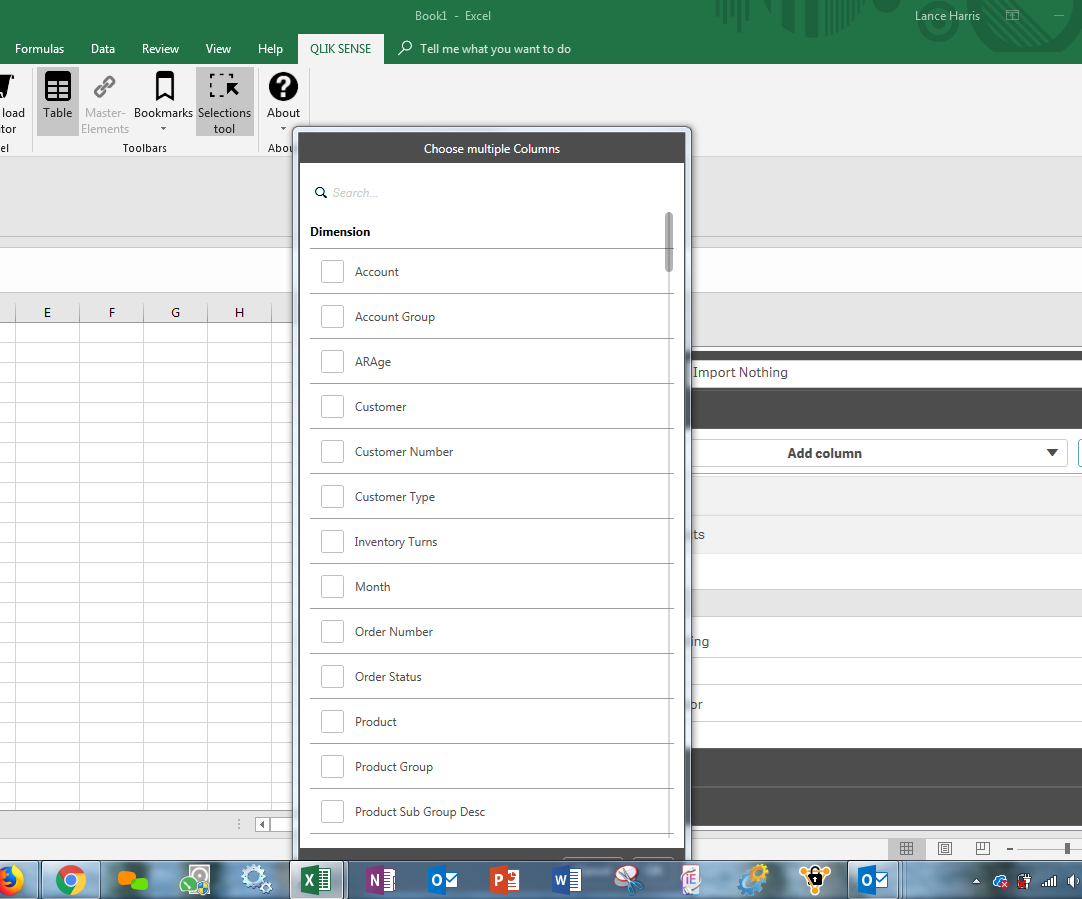Image resolution: width=1082 pixels, height=899 pixels.
Task: Open OneNote from the taskbar
Action: 381,880
